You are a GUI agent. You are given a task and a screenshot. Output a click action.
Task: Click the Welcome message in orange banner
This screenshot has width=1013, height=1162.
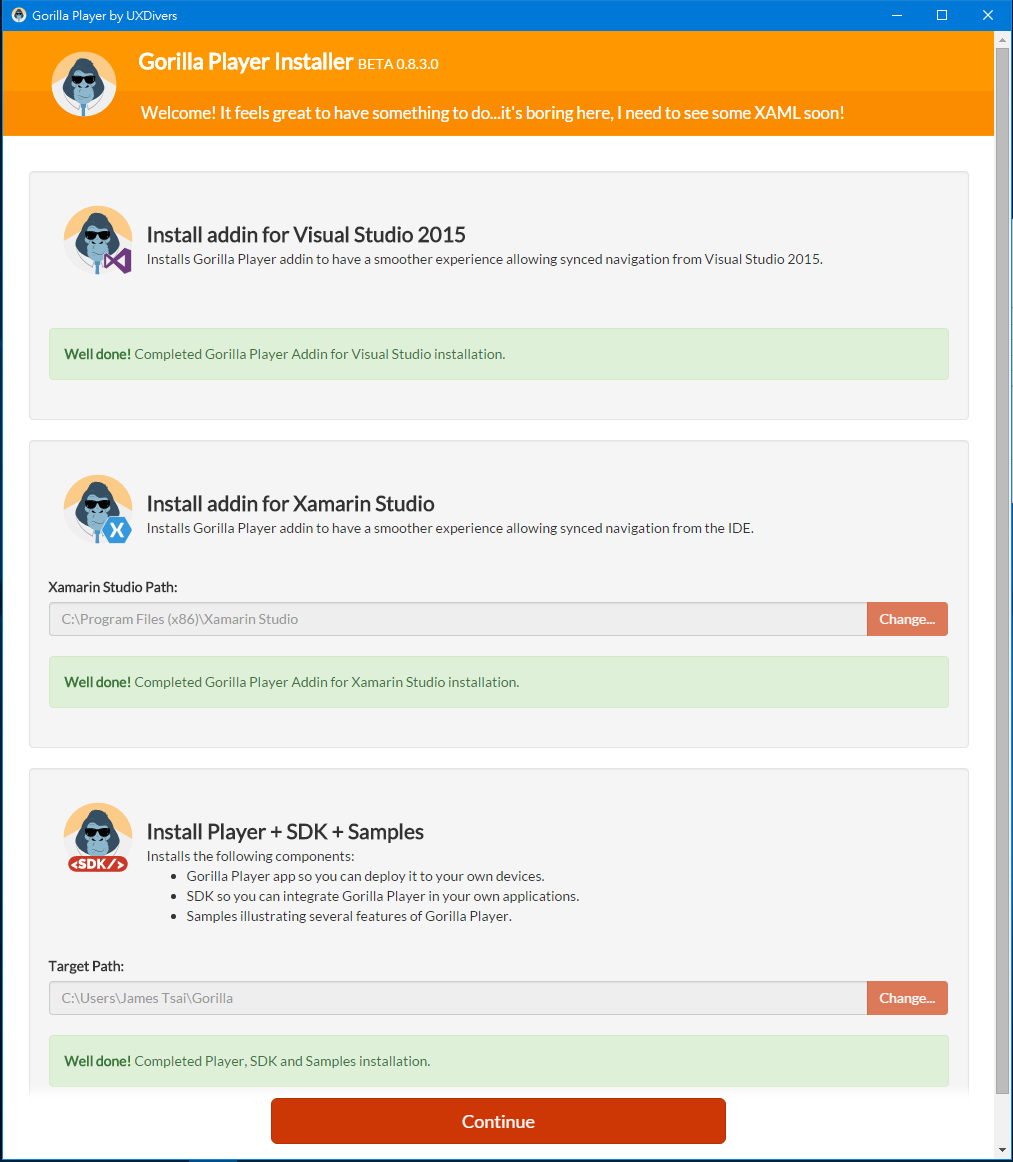pos(493,113)
